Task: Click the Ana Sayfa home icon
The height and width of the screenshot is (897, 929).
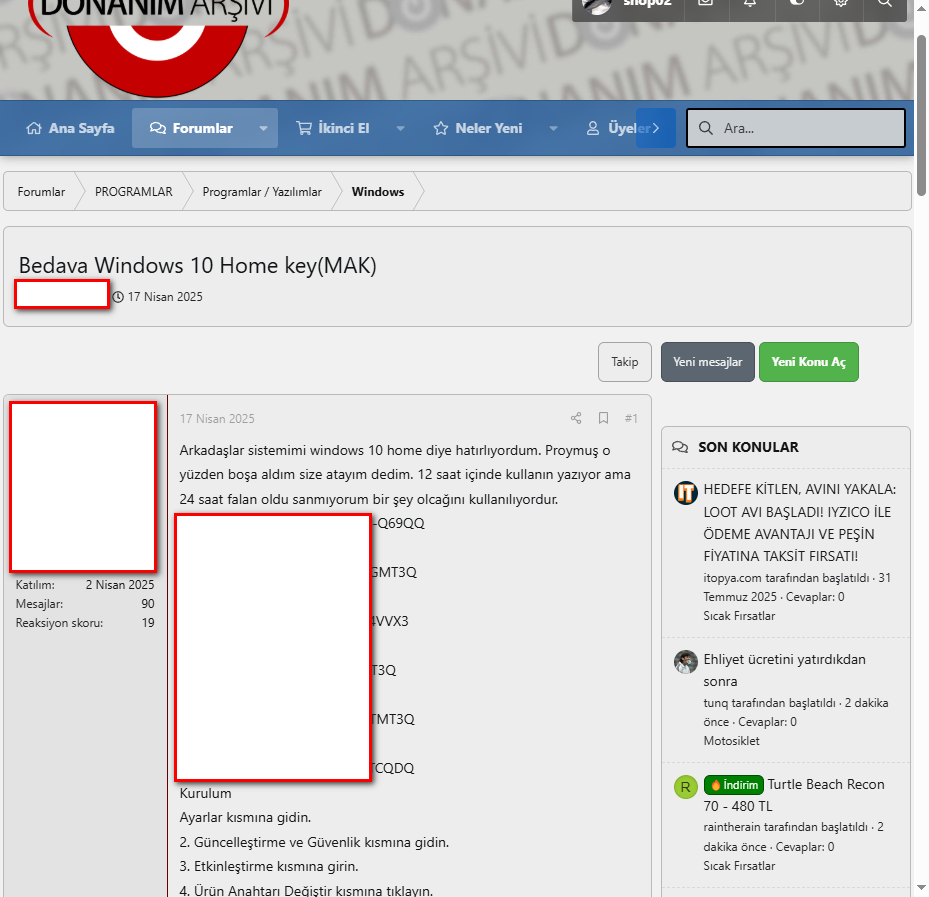Action: [34, 128]
